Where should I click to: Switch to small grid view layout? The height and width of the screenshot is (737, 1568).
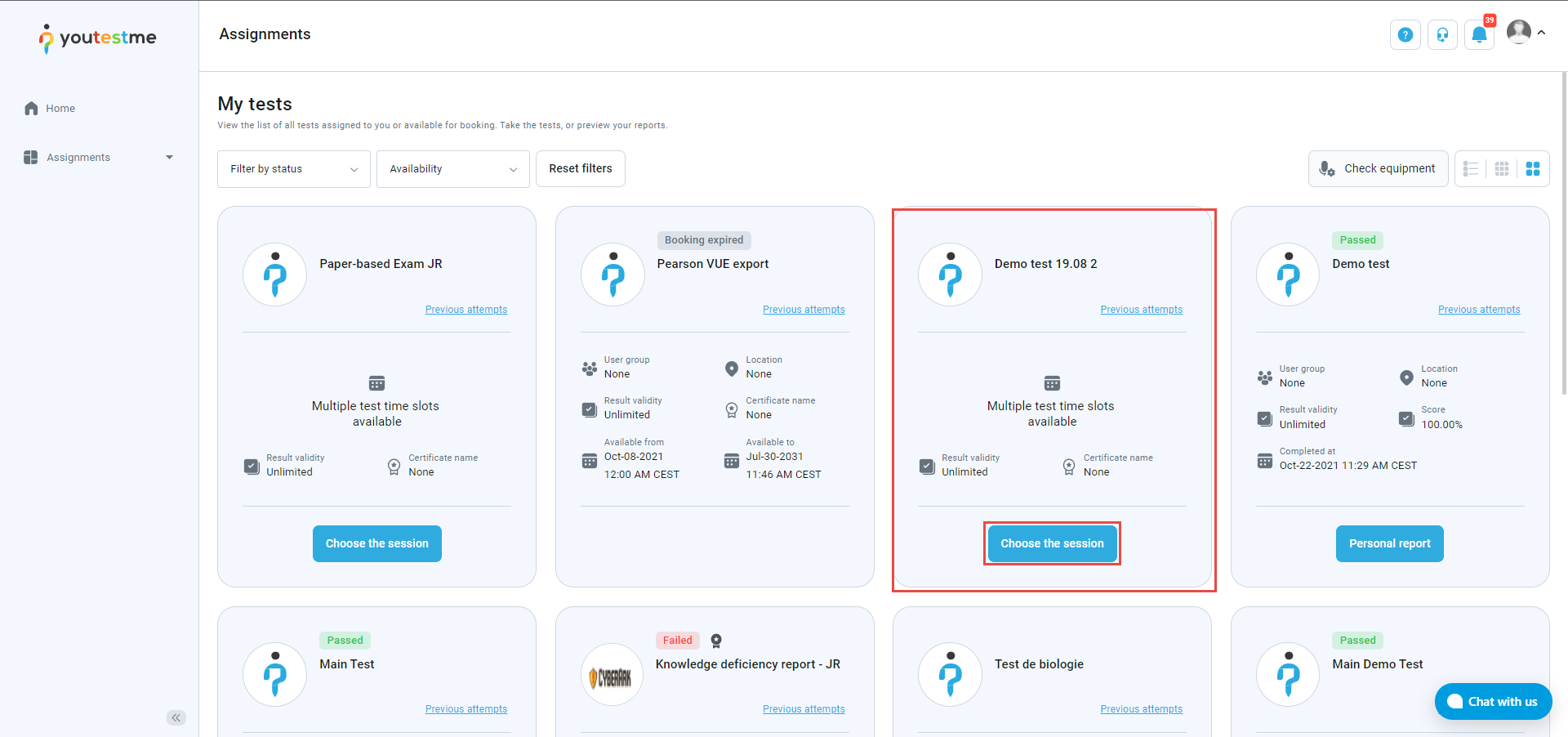tap(1502, 169)
